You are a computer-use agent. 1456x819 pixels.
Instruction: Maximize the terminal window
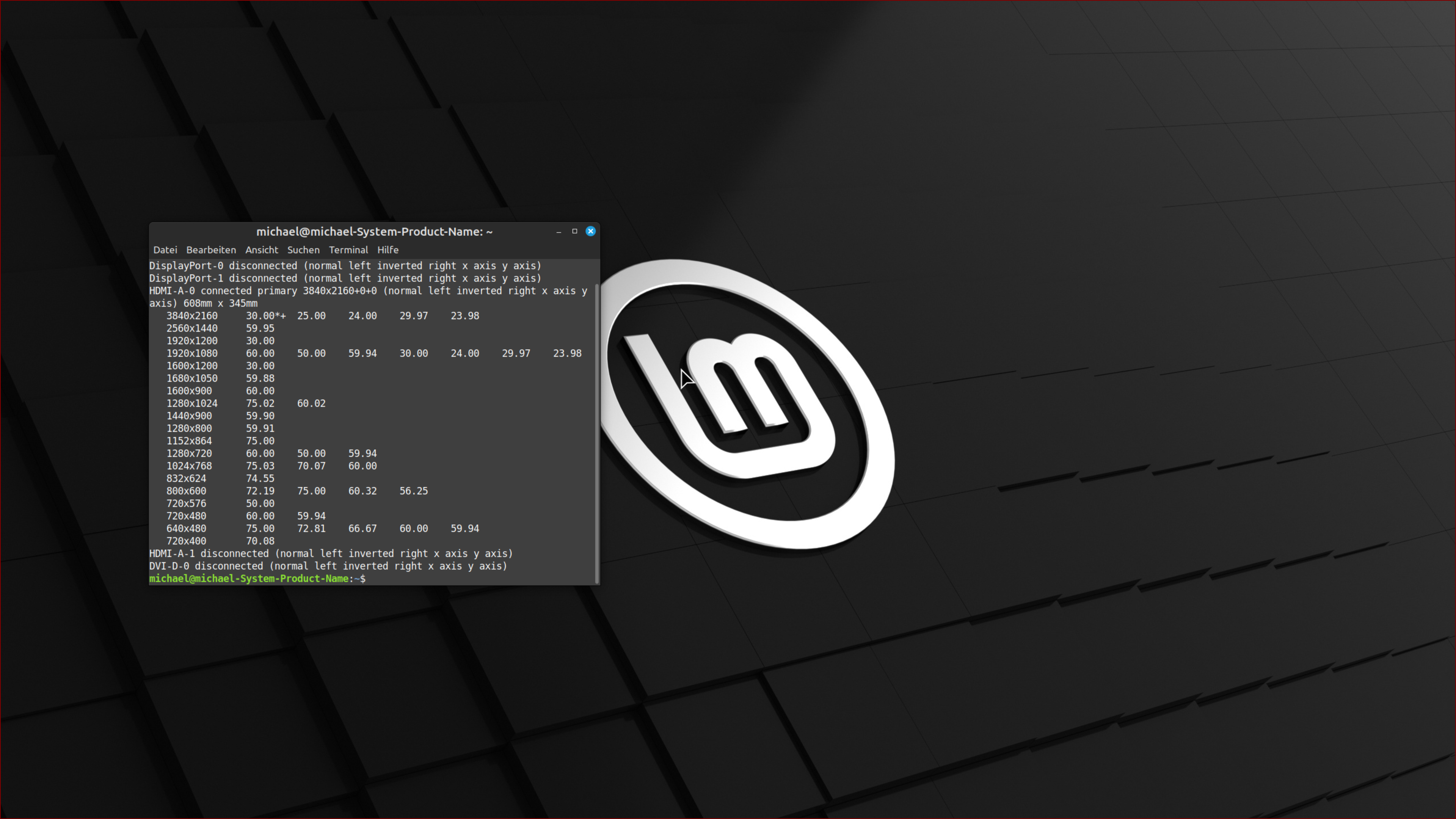tap(574, 231)
